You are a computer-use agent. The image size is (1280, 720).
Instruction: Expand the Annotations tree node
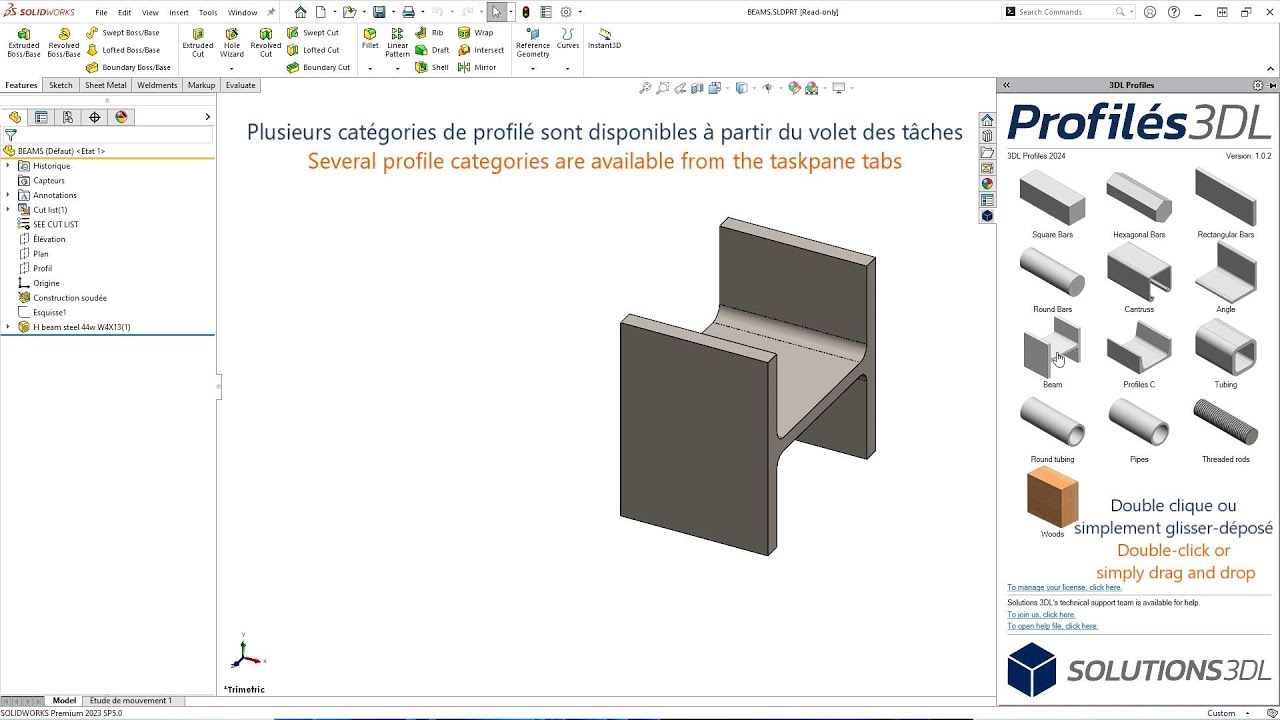click(x=8, y=195)
